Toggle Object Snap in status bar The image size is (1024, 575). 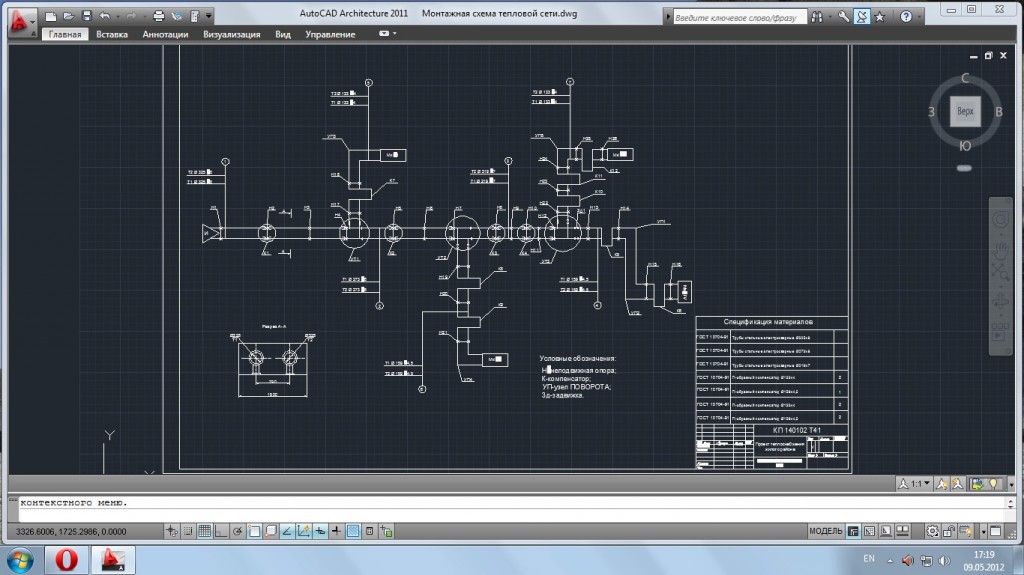pyautogui.click(x=254, y=531)
